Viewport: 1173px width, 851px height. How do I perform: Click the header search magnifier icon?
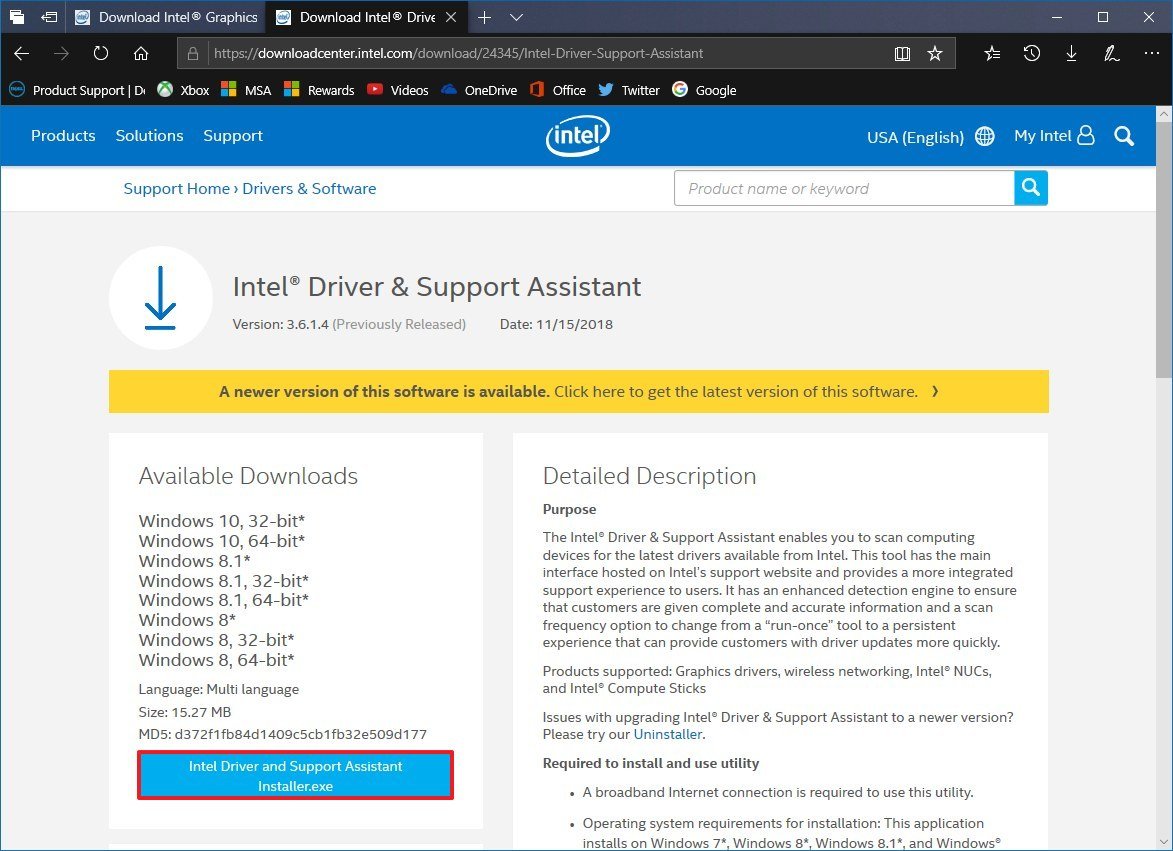click(1124, 136)
